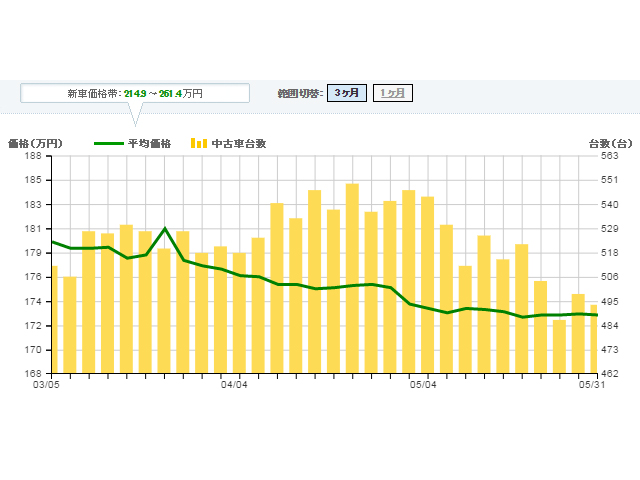640x480 pixels.
Task: Switch the range to 1ヶ月
Action: pos(393,93)
